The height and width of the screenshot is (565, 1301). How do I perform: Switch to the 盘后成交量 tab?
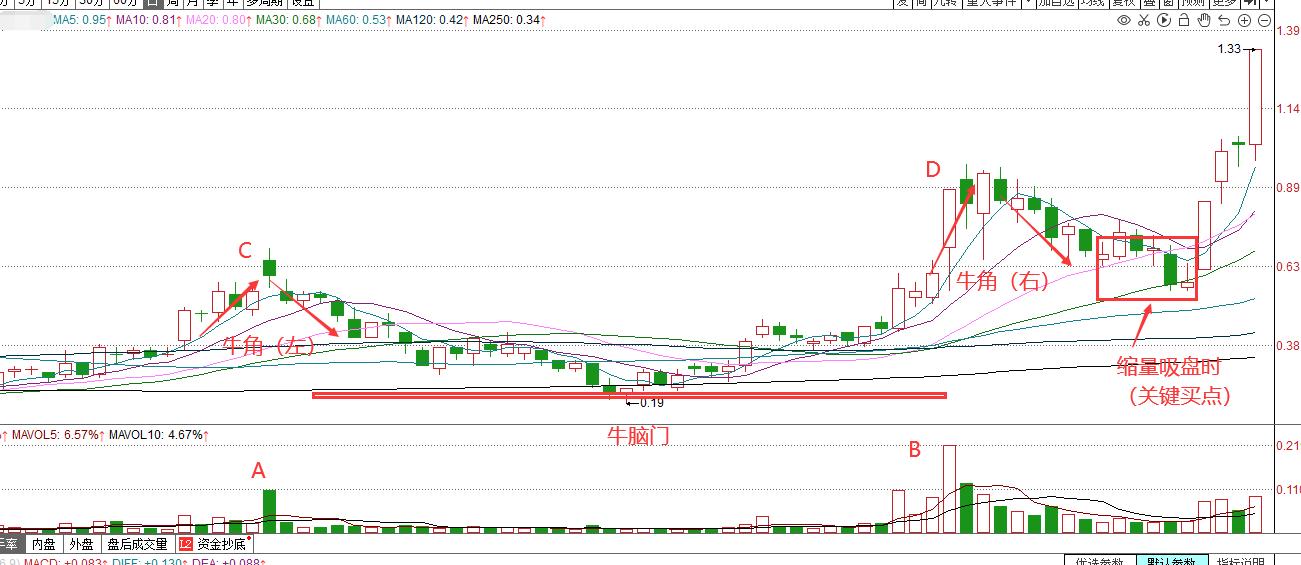pyautogui.click(x=137, y=545)
